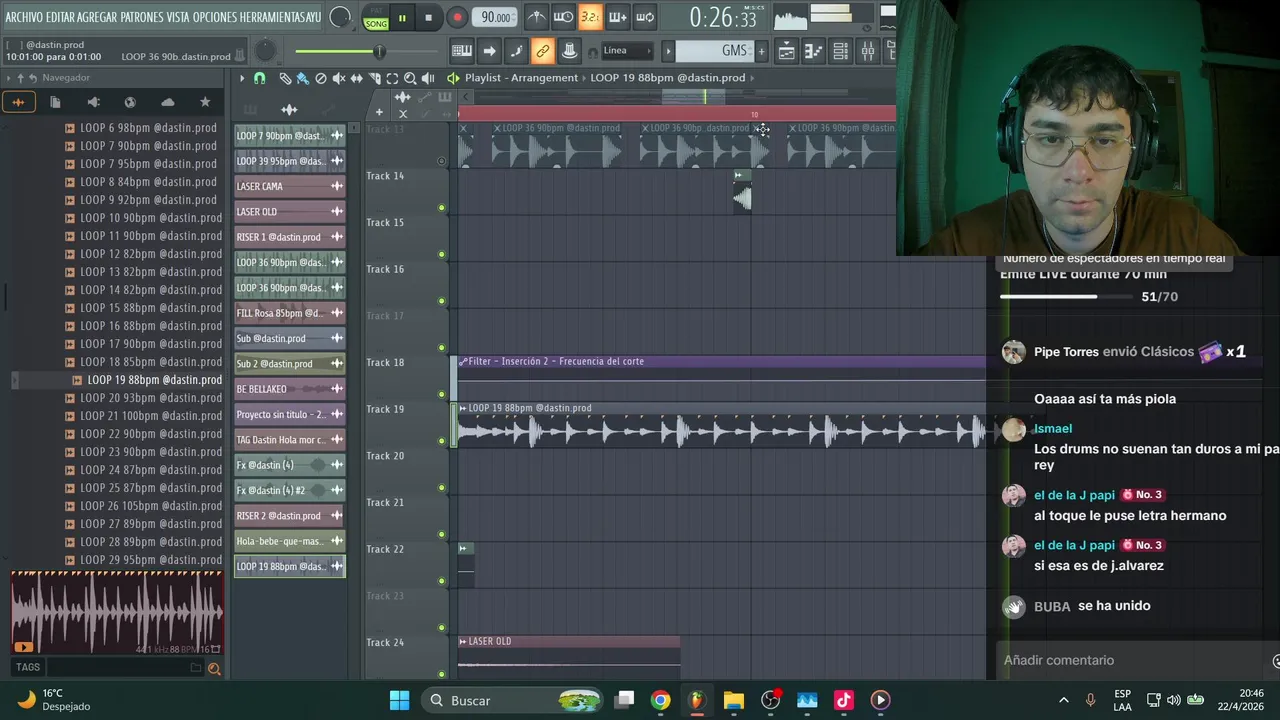
Task: Click the Añadir comentario input field
Action: click(1130, 660)
